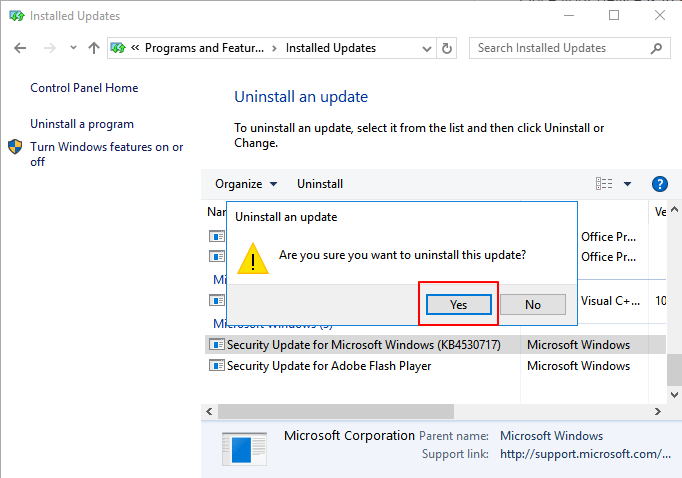Click the Windows Features shield icon
The image size is (682, 478).
[16, 147]
